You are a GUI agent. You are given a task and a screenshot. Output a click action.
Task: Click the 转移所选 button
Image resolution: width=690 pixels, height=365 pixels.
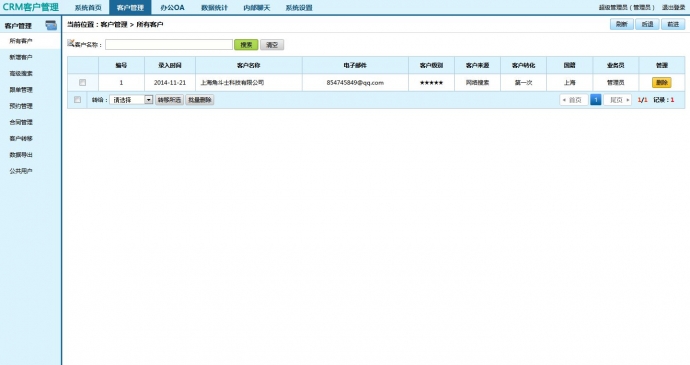pyautogui.click(x=169, y=100)
